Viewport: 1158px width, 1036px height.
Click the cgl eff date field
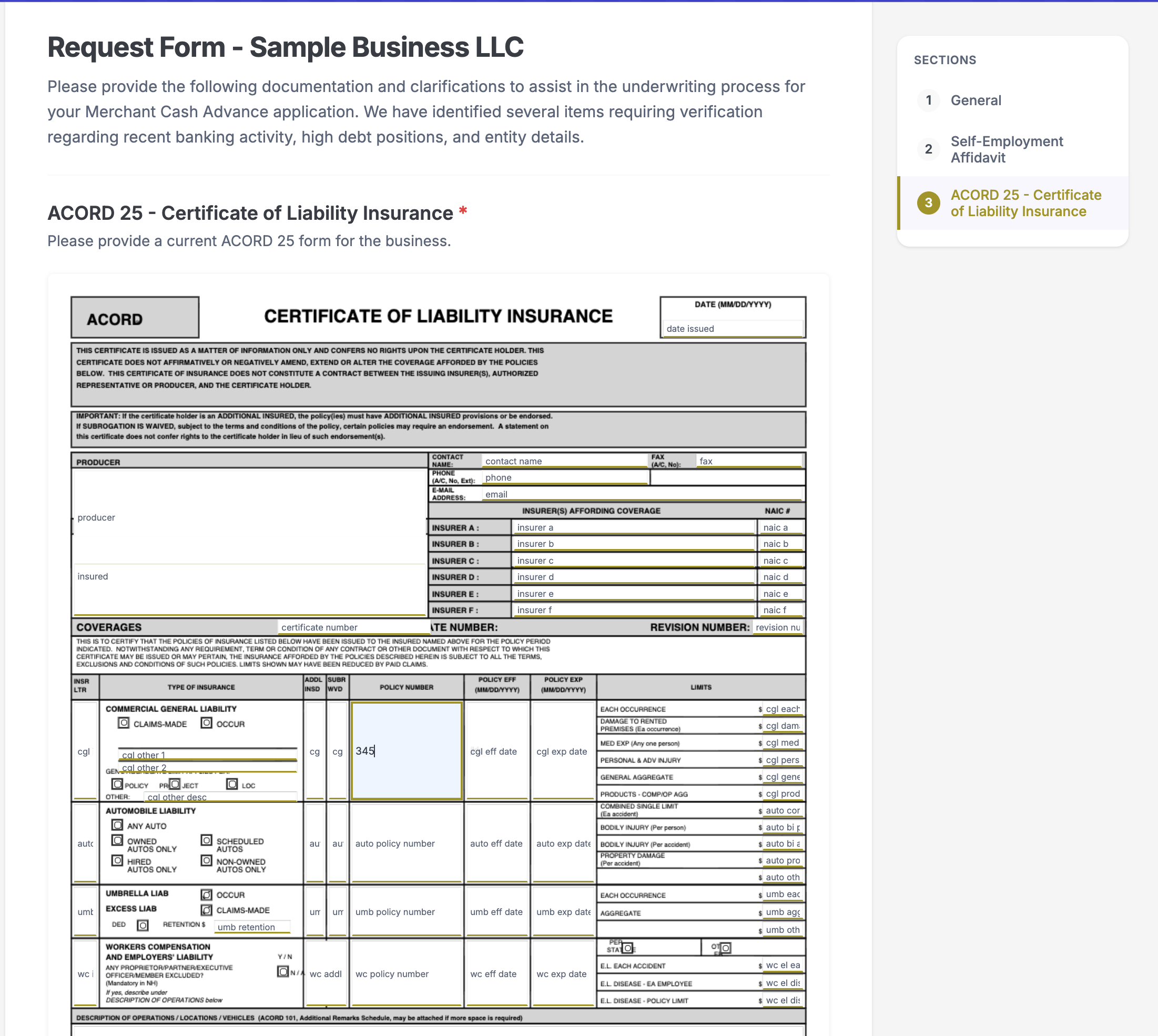(496, 751)
